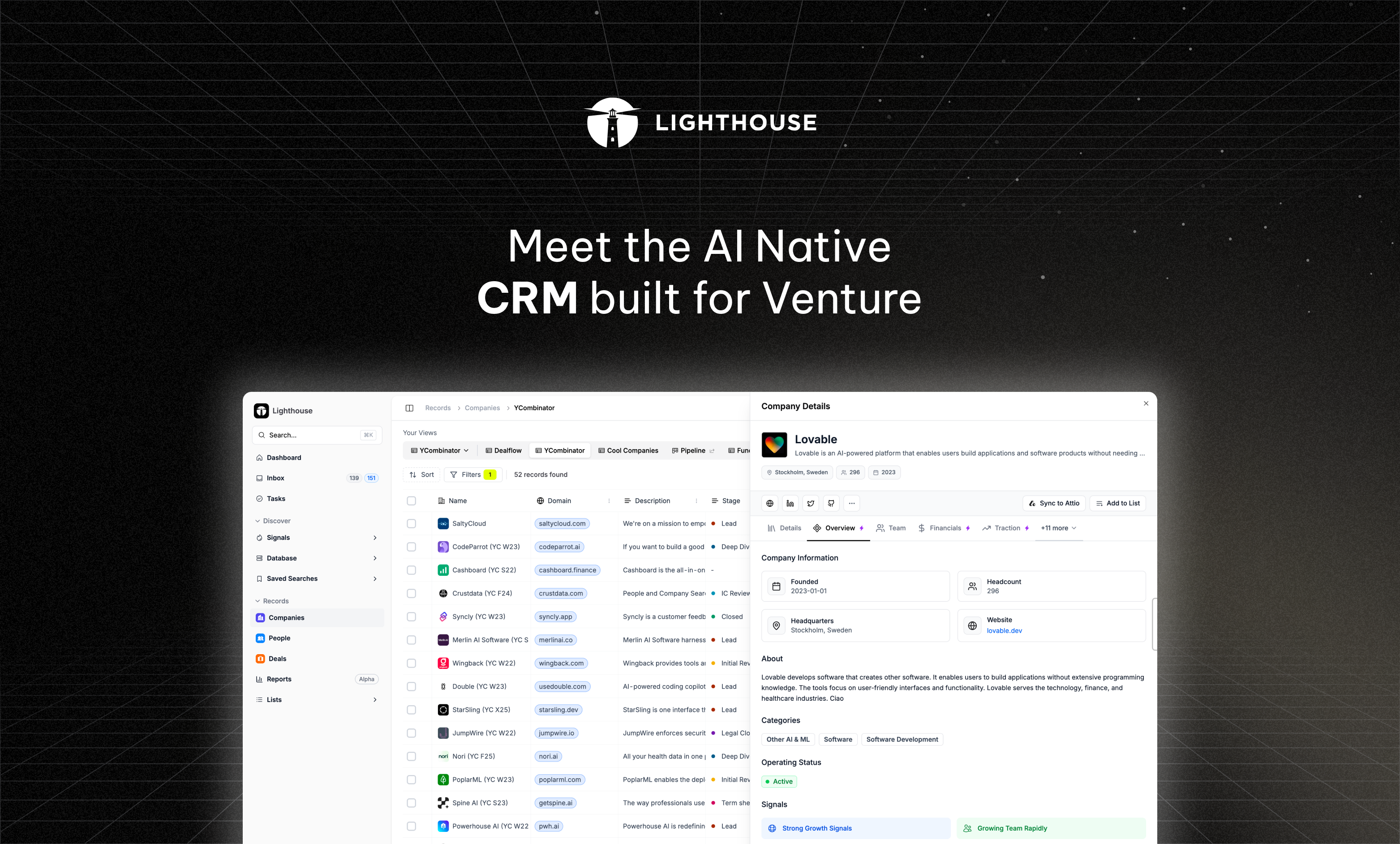
Task: Expand the +11 more tabs dropdown
Action: [x=1057, y=527]
